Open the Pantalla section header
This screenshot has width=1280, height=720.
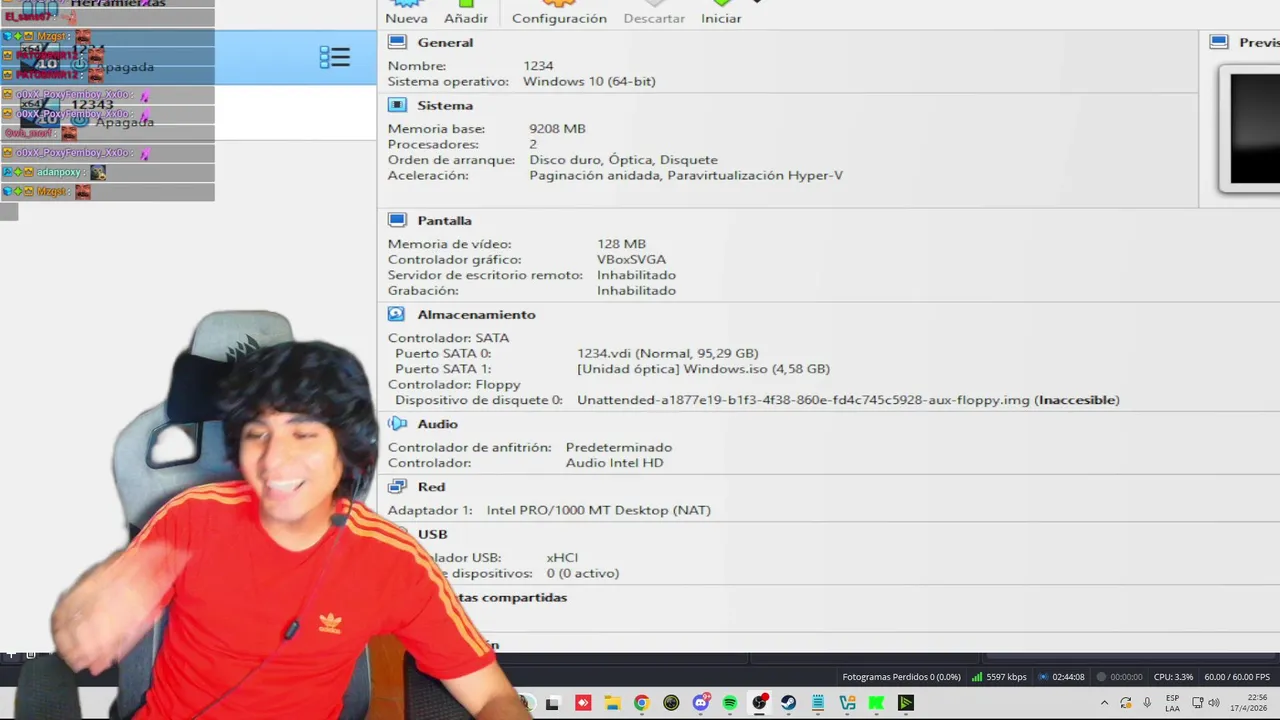pyautogui.click(x=444, y=221)
